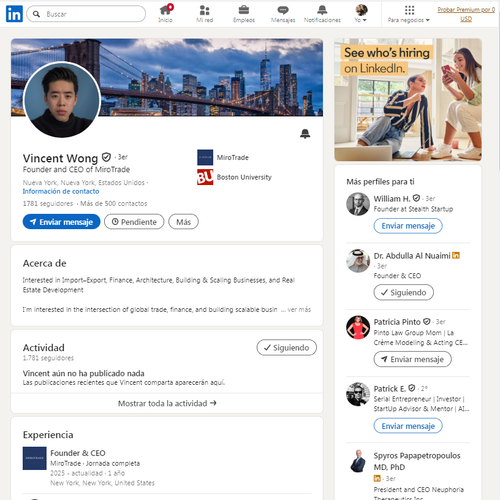Open Empleos briefcase icon
The height and width of the screenshot is (500, 500).
tap(244, 14)
